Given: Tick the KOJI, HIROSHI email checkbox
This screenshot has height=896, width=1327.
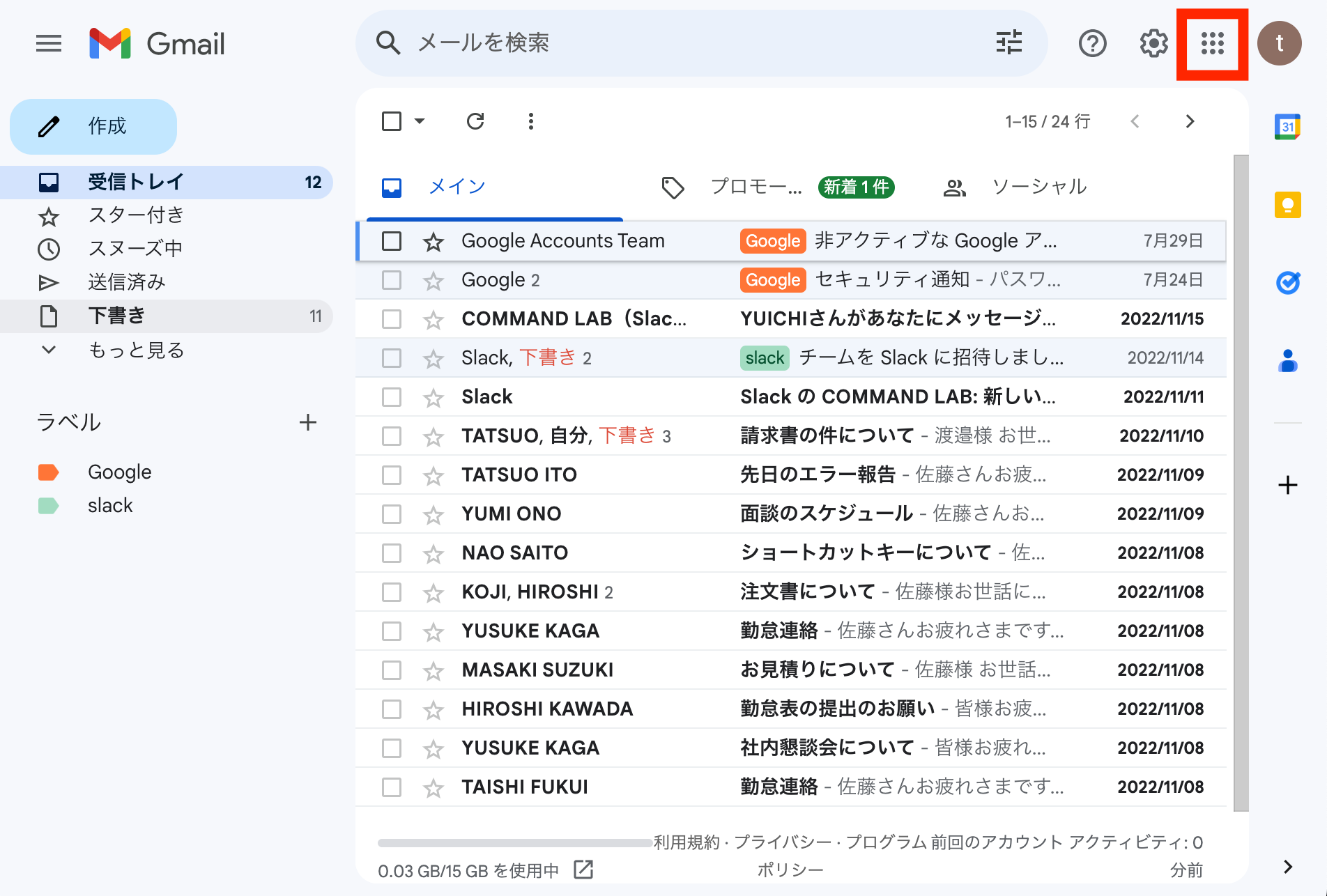Looking at the screenshot, I should (392, 592).
